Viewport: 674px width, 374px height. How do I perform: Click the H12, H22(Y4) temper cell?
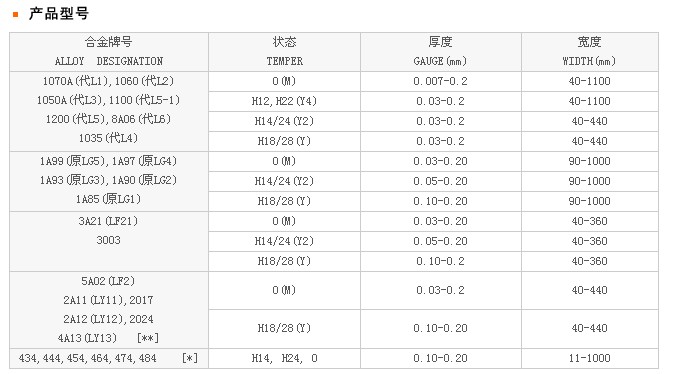[284, 101]
